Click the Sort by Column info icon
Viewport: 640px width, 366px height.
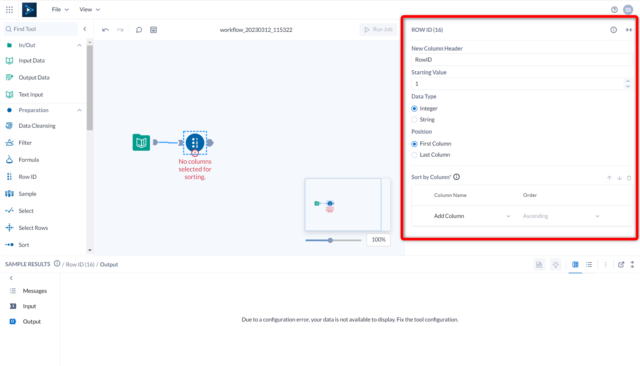pyautogui.click(x=456, y=177)
